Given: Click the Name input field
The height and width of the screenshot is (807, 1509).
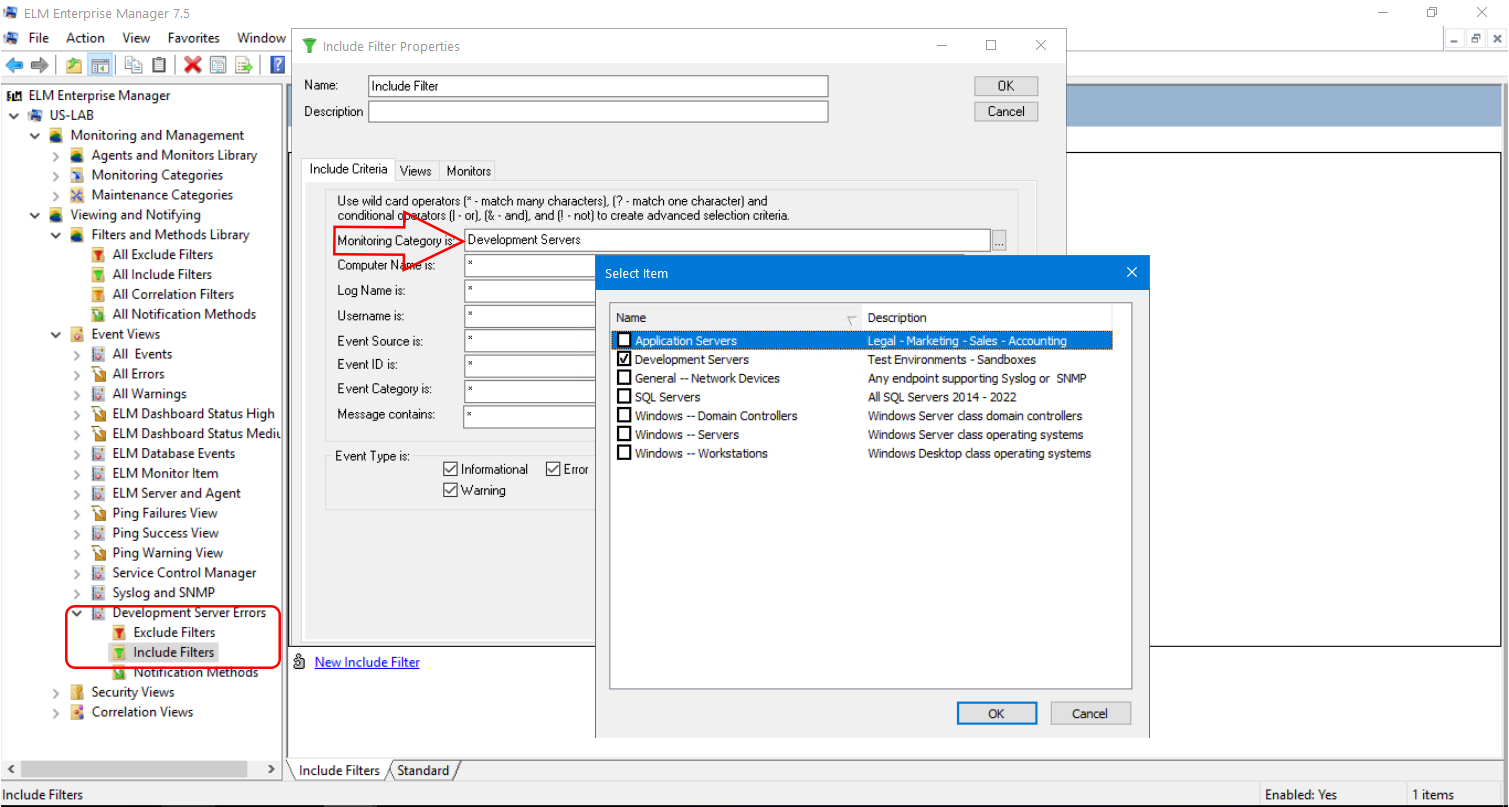Looking at the screenshot, I should [x=598, y=86].
